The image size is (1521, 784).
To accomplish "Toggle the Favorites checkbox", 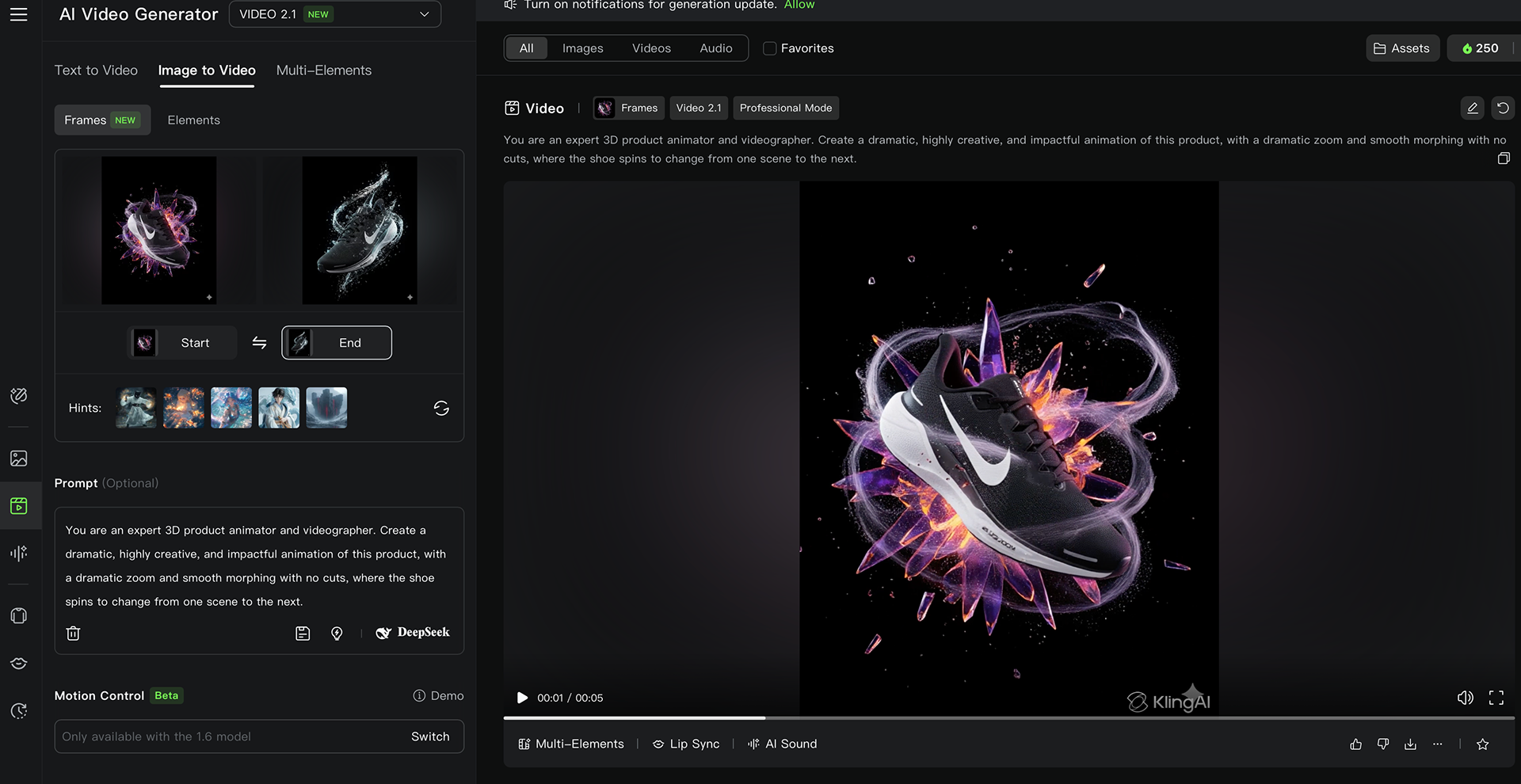I will point(769,48).
